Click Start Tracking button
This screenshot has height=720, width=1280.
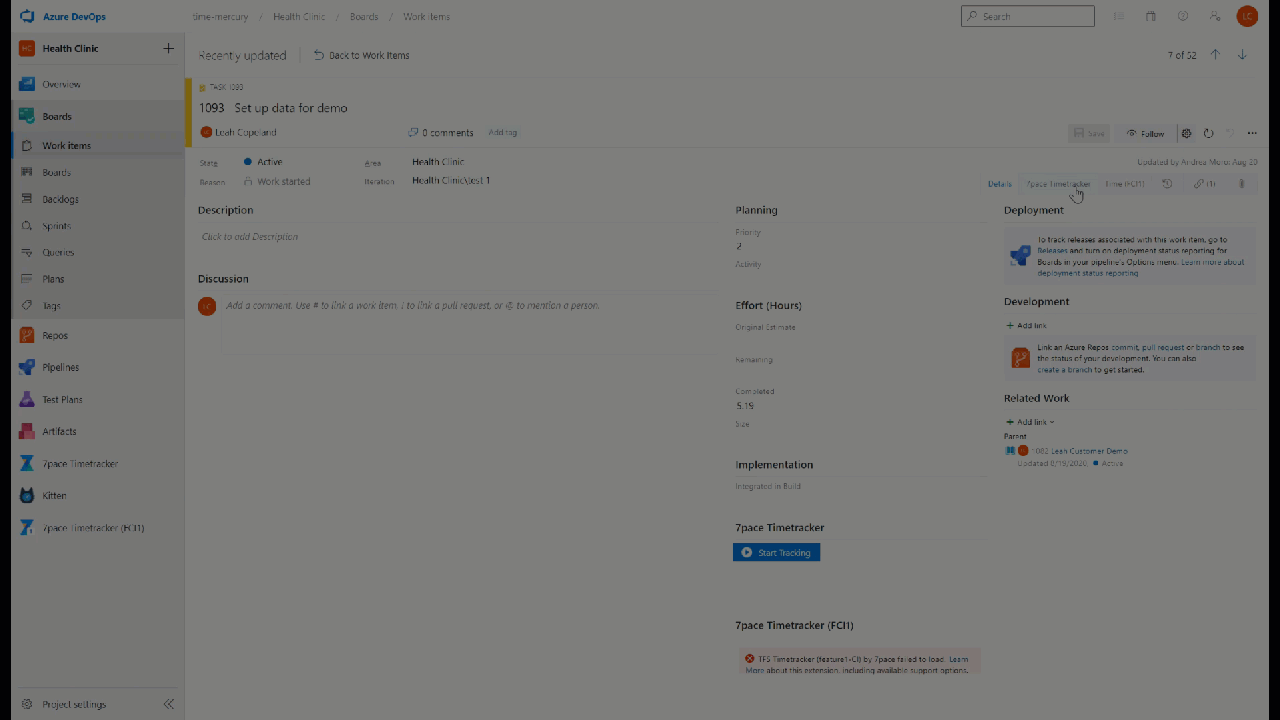[776, 552]
